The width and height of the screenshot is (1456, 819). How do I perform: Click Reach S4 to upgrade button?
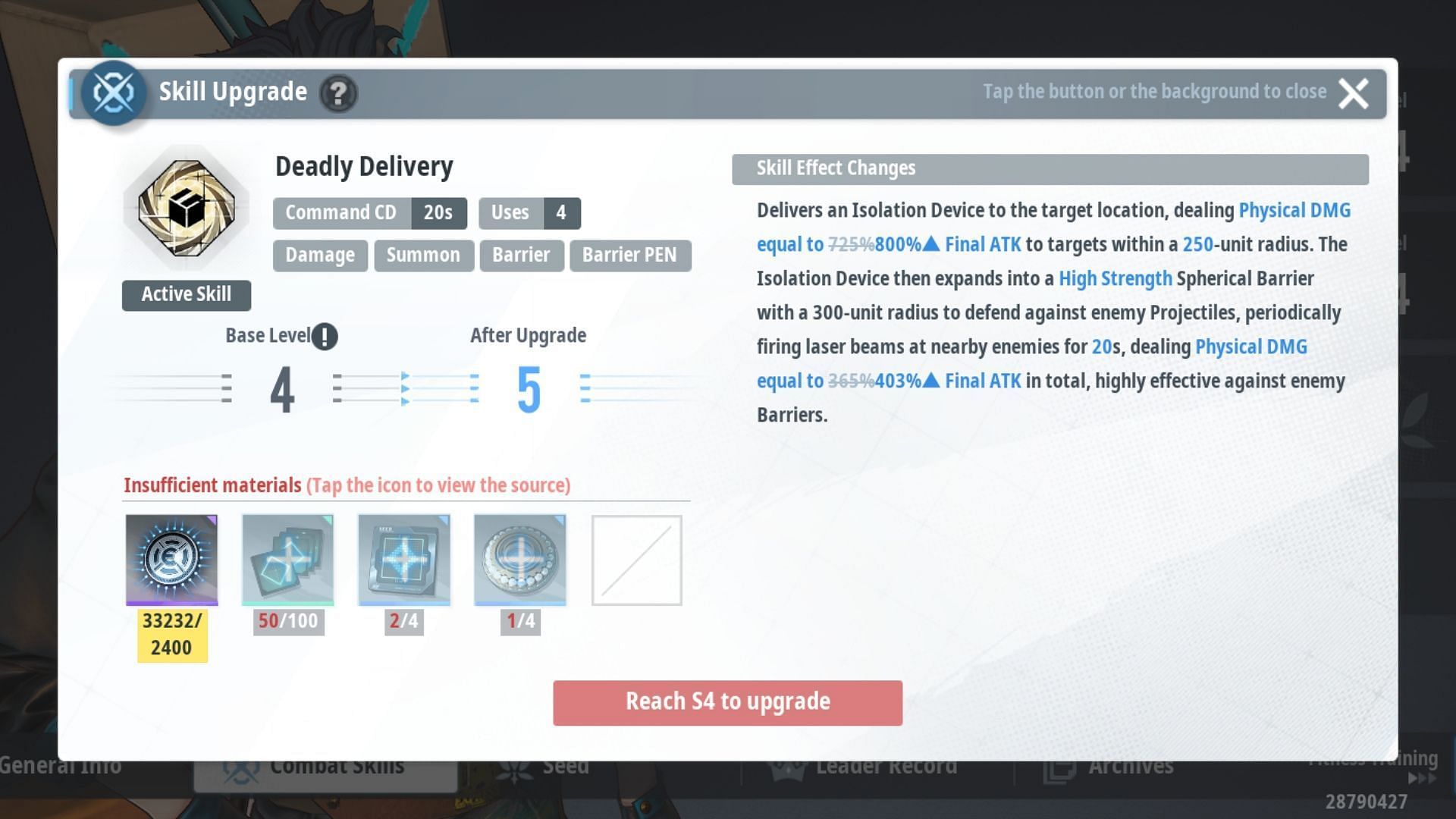tap(728, 700)
